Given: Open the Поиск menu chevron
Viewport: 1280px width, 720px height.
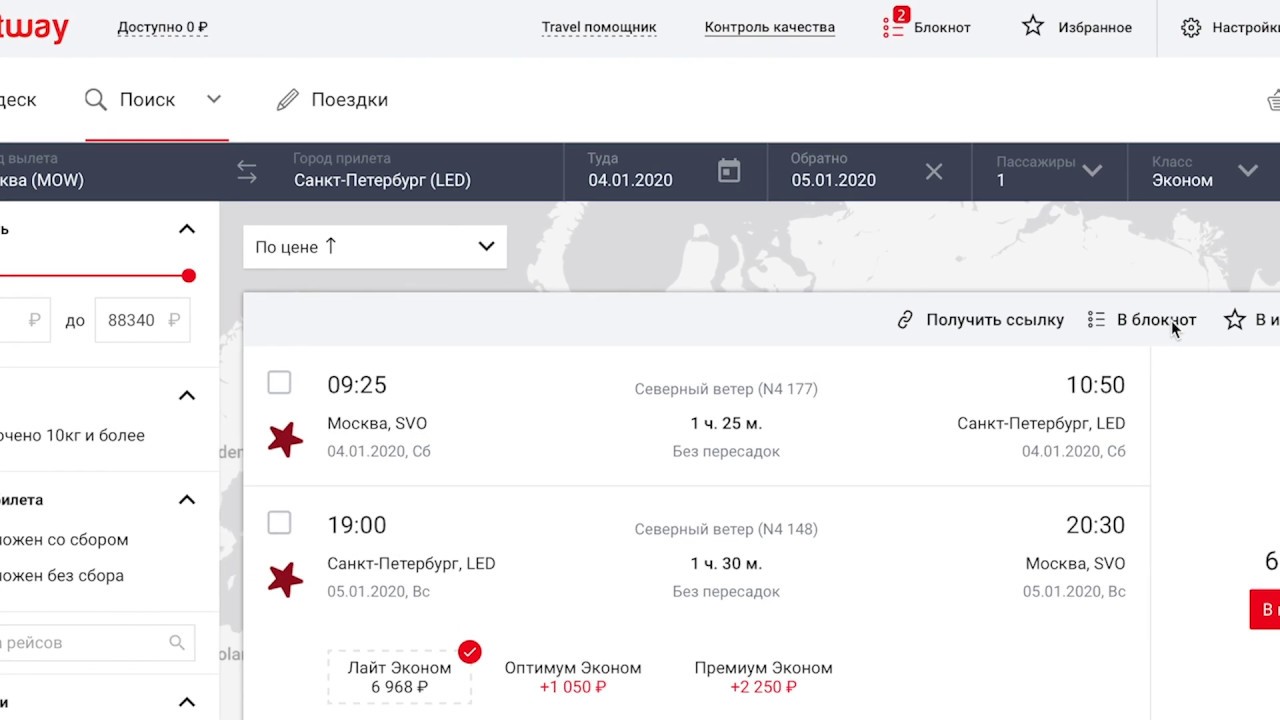Looking at the screenshot, I should coord(214,99).
